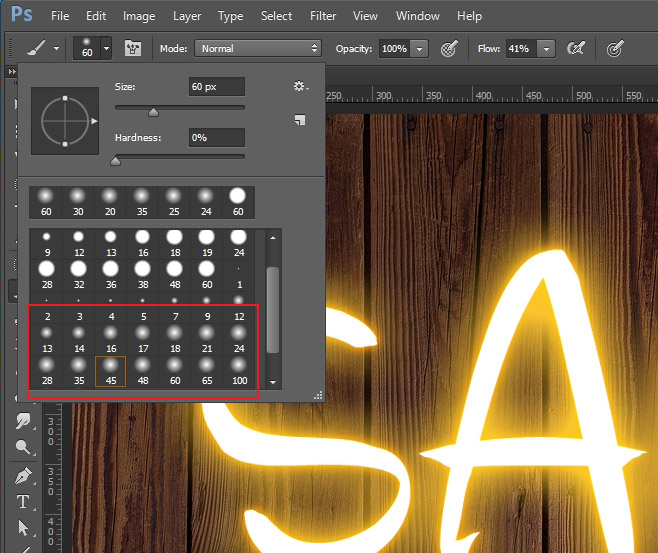Click the Flow 41% field
The image size is (658, 553).
pyautogui.click(x=521, y=49)
